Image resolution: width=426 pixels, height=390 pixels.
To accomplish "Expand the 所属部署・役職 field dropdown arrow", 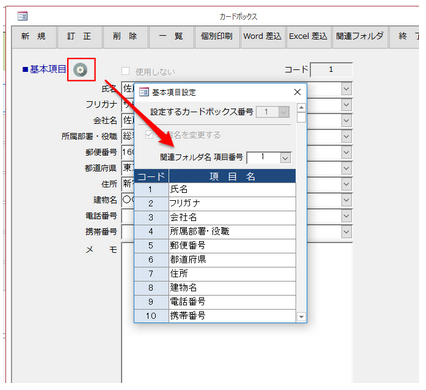I will click(347, 137).
